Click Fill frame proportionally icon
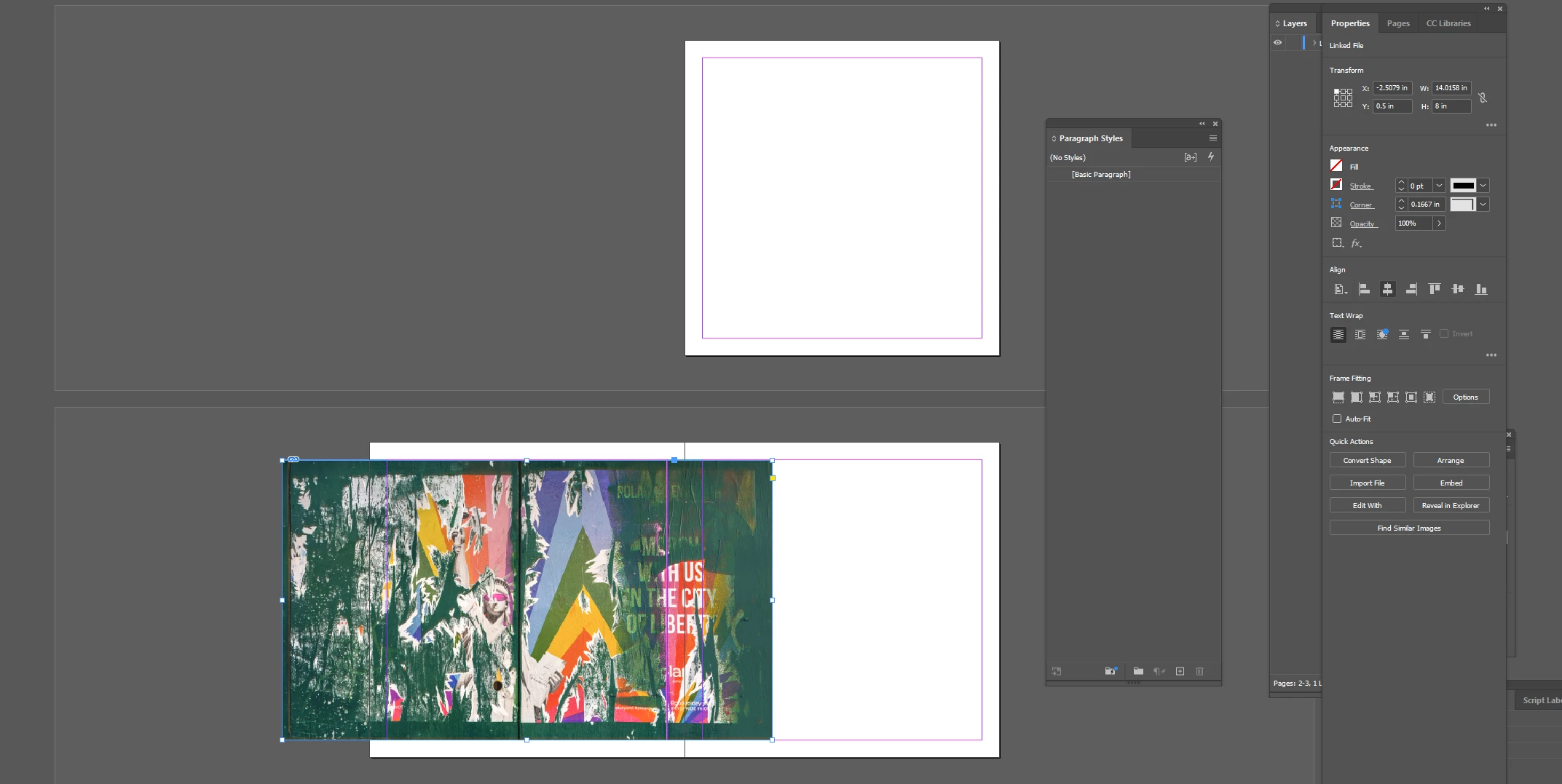 (1338, 397)
